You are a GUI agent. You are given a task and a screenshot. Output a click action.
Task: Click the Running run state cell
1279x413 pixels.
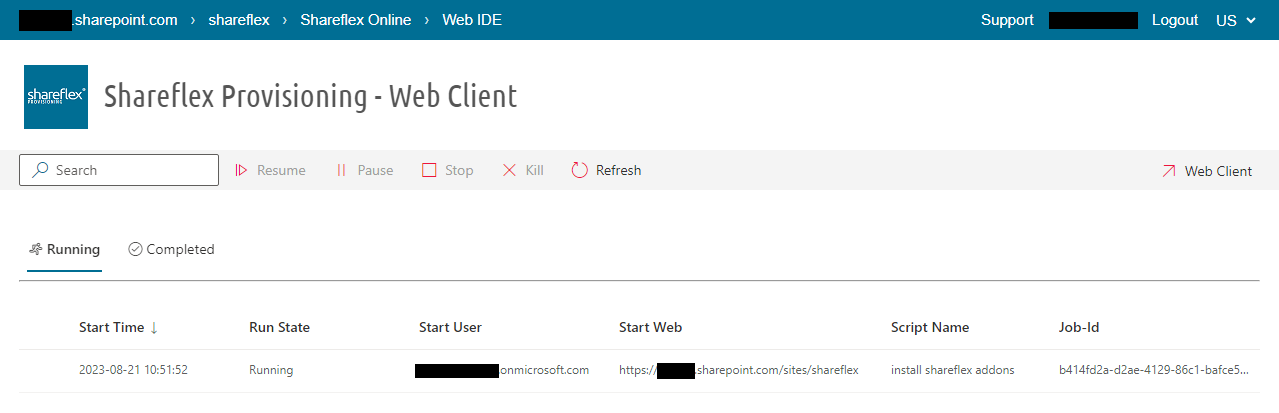click(x=271, y=370)
